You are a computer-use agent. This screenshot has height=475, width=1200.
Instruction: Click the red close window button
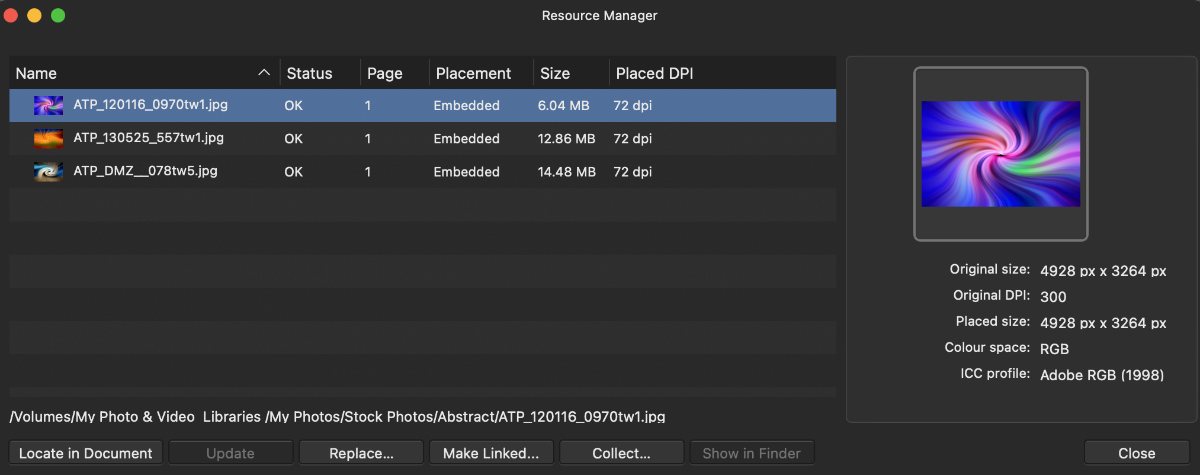[x=11, y=16]
